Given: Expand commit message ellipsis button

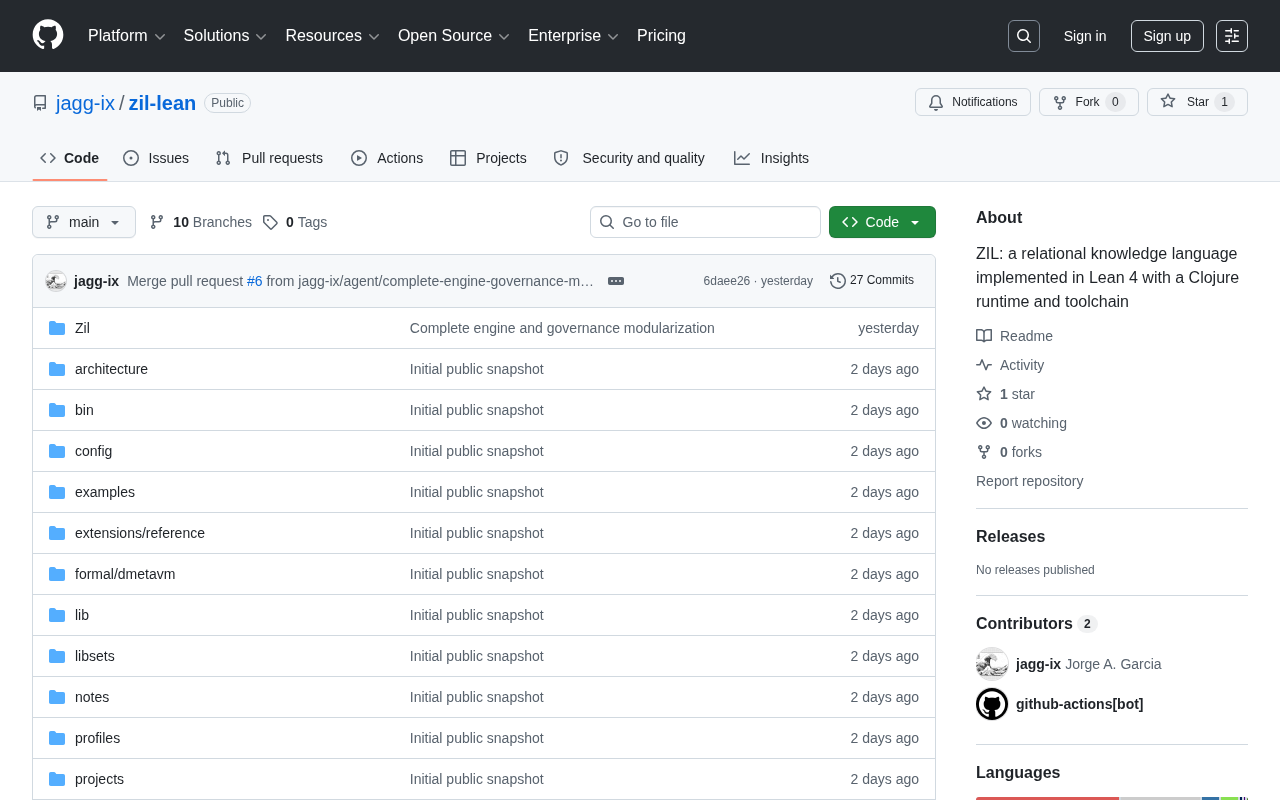Looking at the screenshot, I should tap(616, 281).
